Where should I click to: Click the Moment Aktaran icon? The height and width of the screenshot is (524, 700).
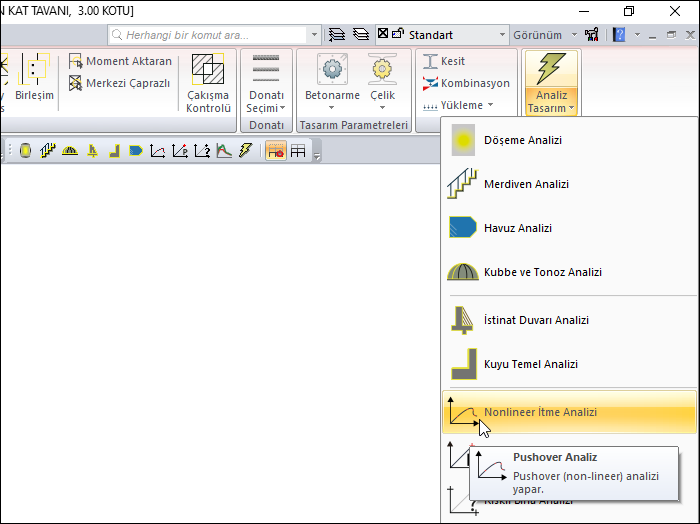coord(76,61)
